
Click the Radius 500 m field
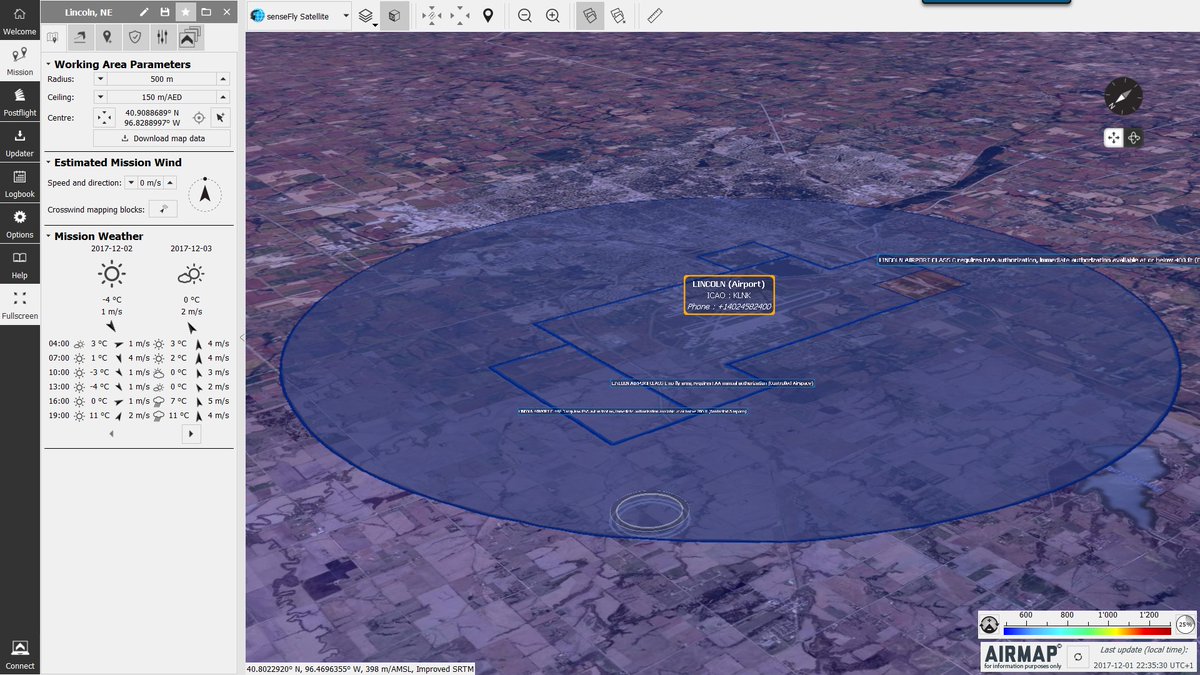coord(162,80)
